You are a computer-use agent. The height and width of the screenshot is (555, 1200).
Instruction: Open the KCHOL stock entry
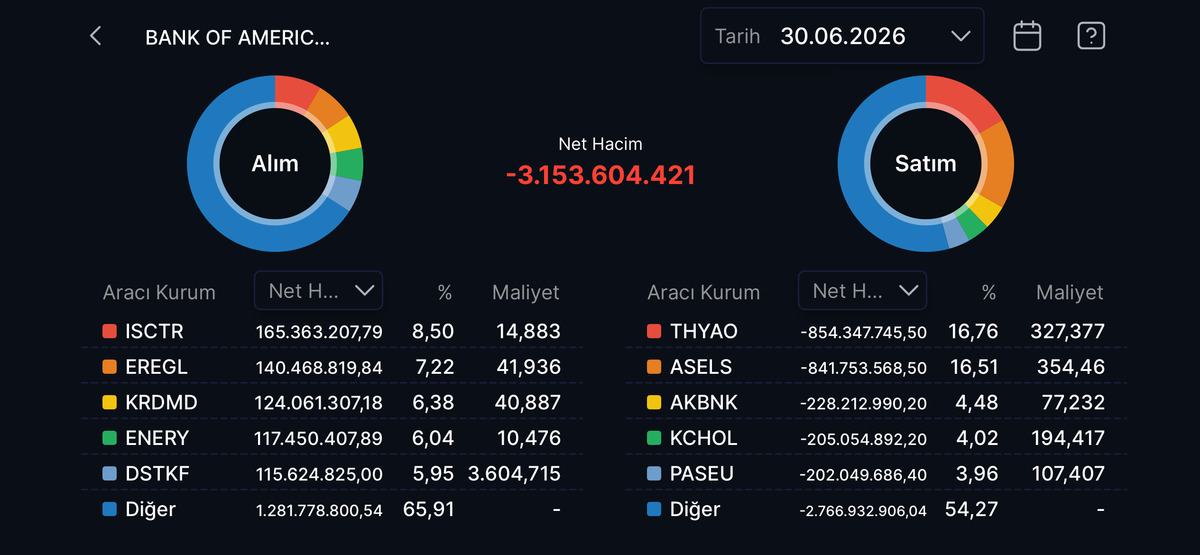pos(703,438)
